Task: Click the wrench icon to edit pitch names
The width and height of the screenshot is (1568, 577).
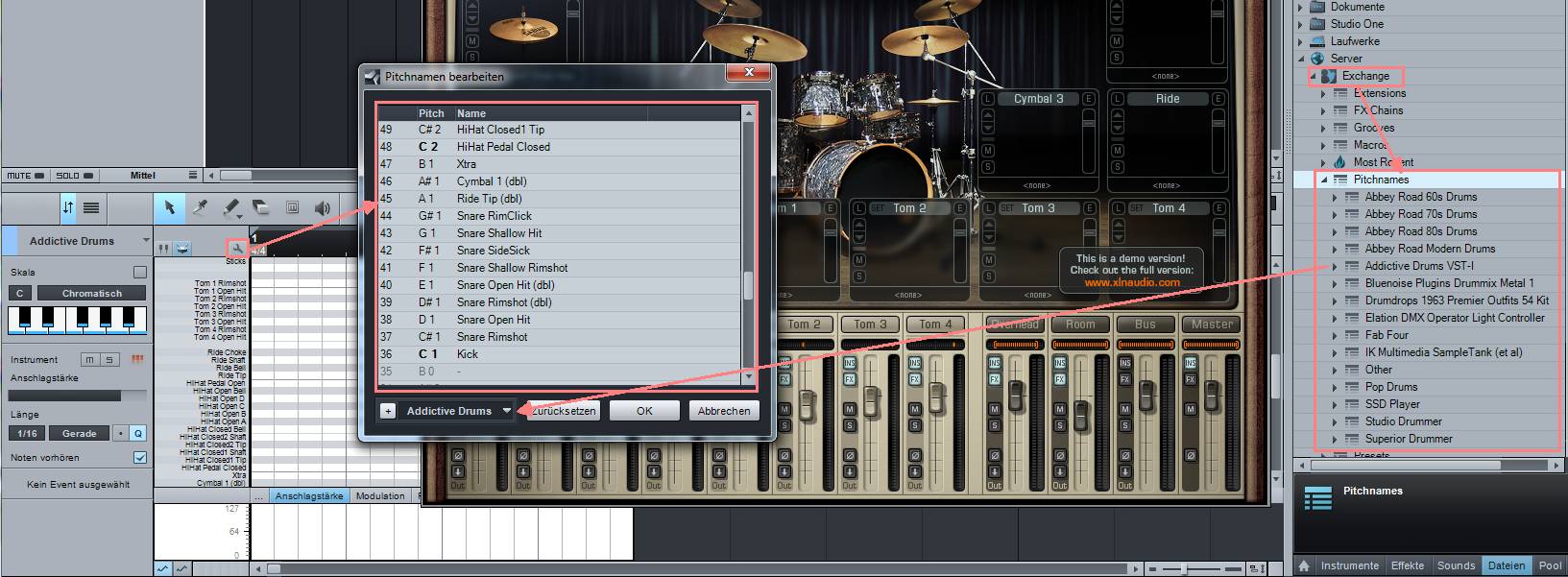Action: [x=236, y=249]
